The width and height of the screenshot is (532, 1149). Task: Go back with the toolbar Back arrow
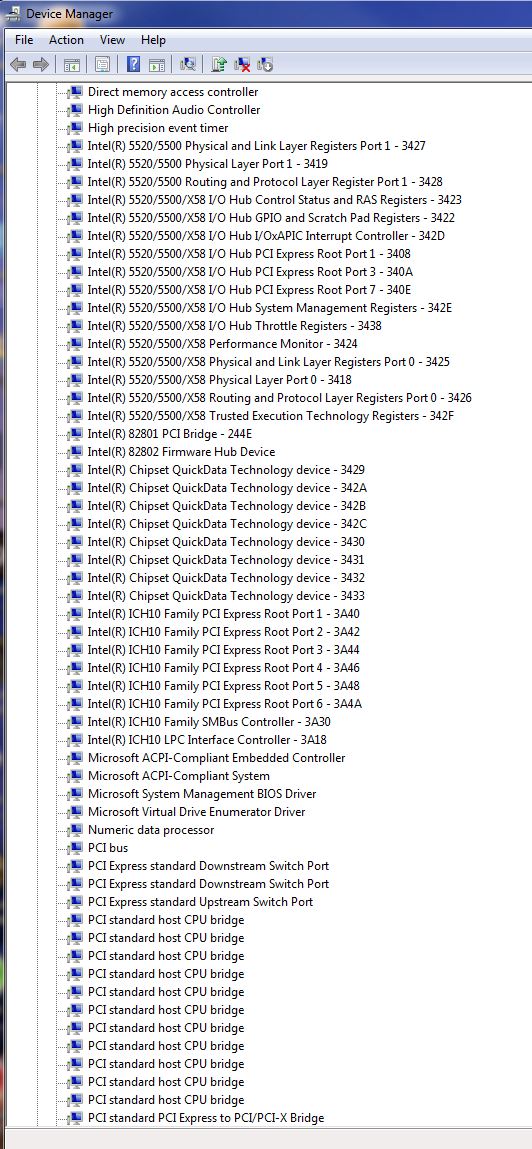(x=18, y=64)
